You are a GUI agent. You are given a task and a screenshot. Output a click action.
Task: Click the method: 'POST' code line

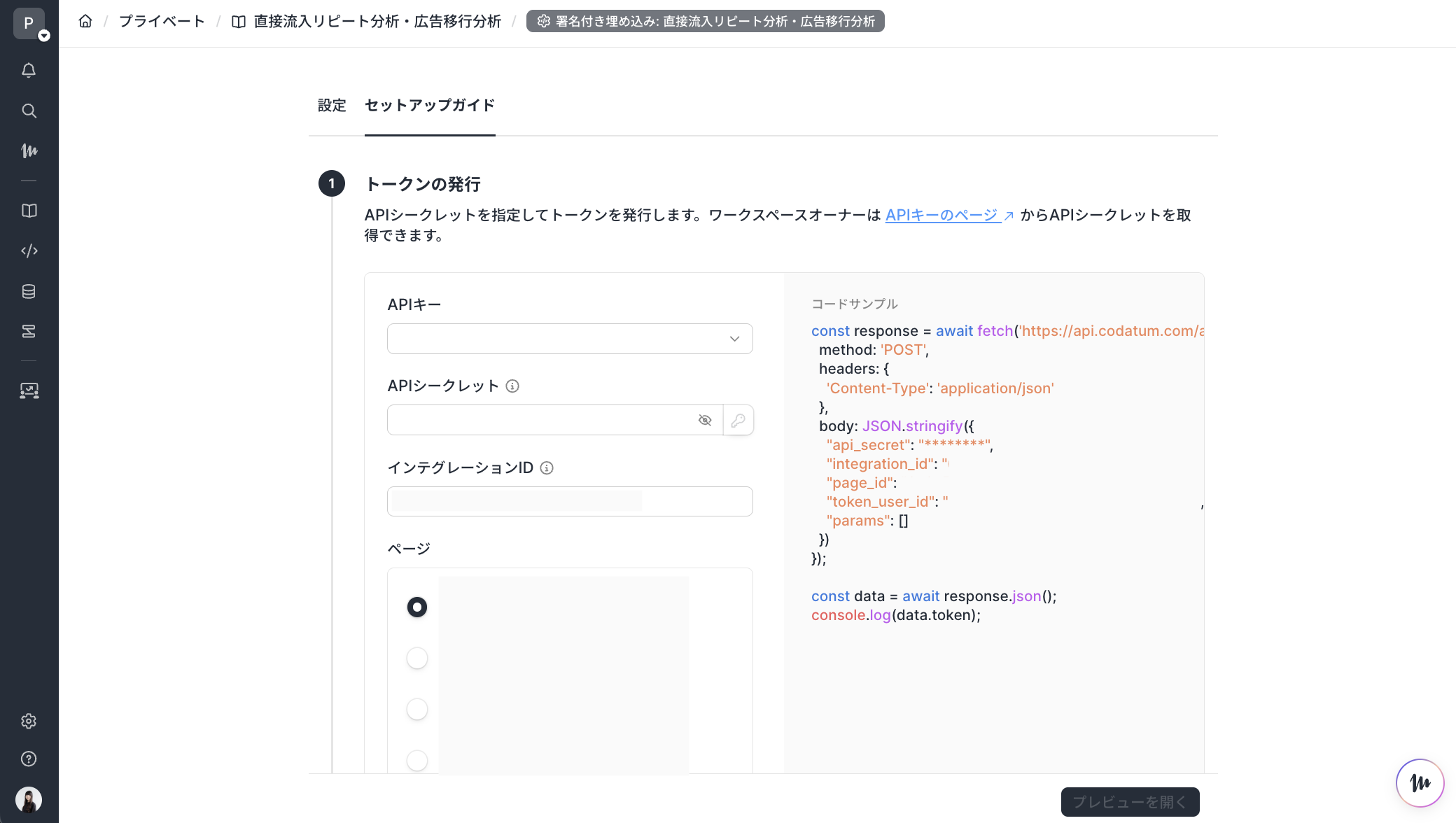coord(874,350)
